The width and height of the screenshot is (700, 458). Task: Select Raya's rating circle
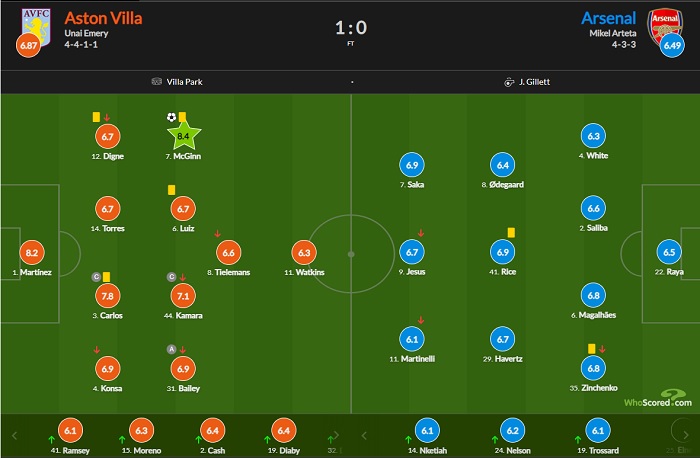point(666,253)
